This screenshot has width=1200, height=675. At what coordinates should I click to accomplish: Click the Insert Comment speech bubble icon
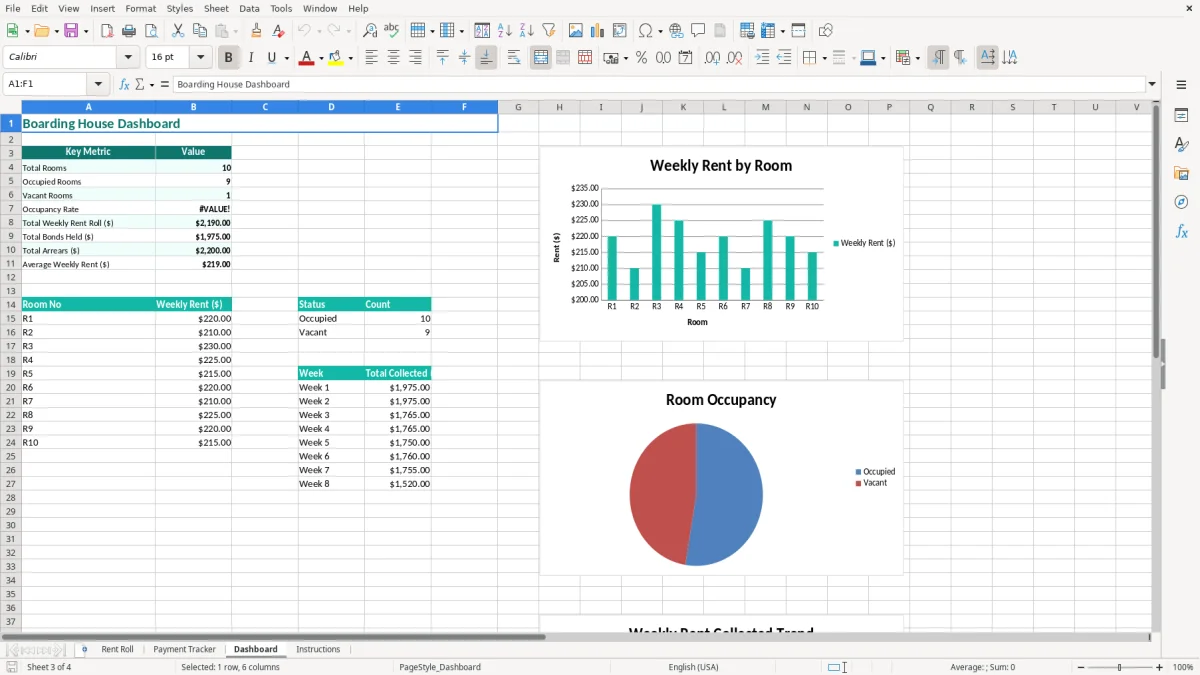point(698,31)
